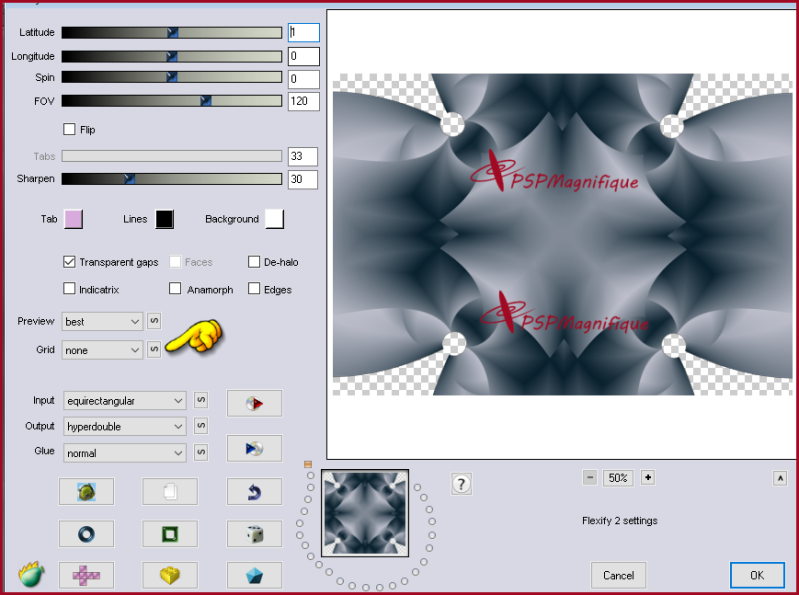Image resolution: width=799 pixels, height=595 pixels.
Task: Enable the Flip checkbox
Action: [70, 129]
